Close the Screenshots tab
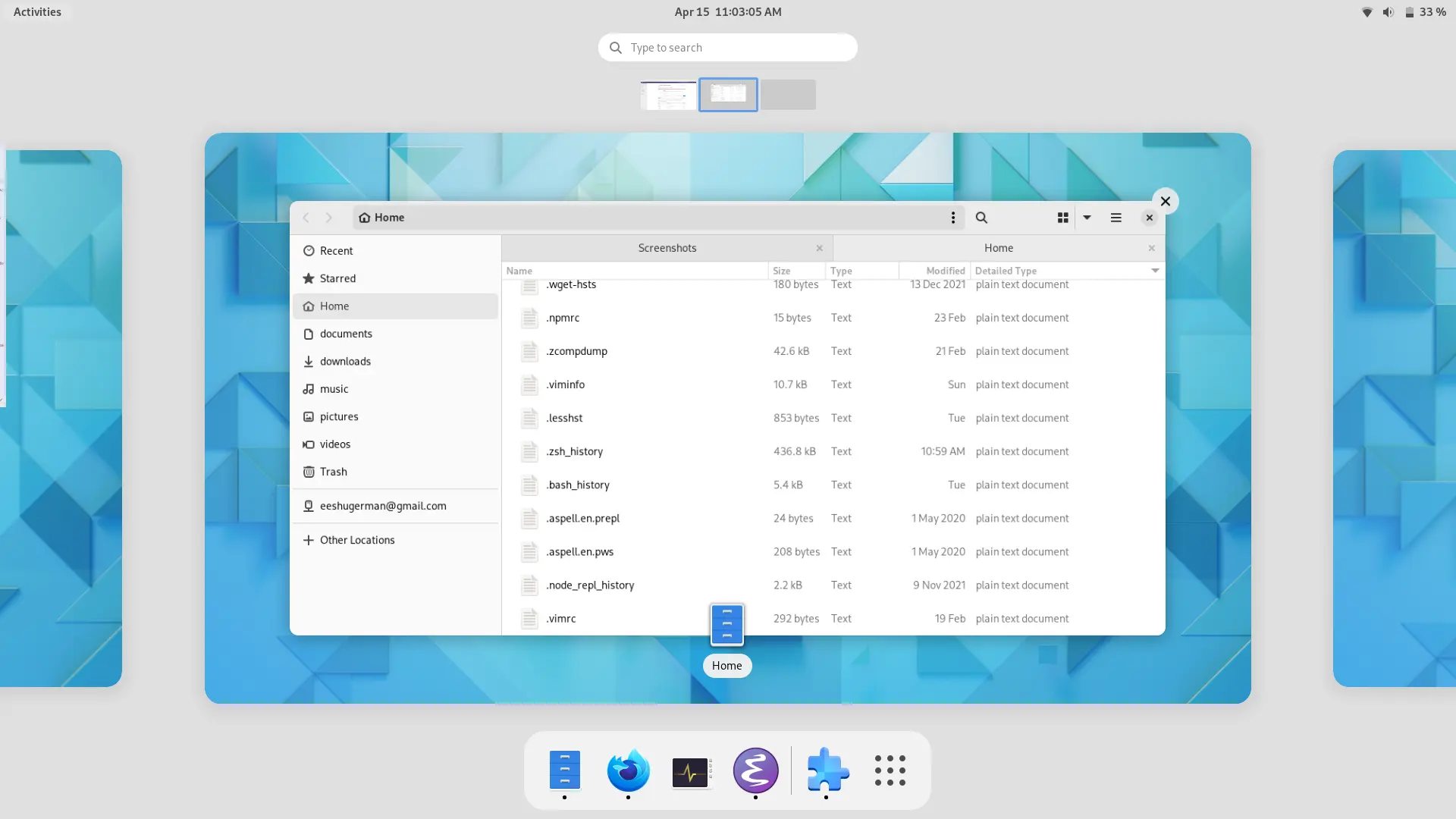1456x819 pixels. [x=819, y=248]
